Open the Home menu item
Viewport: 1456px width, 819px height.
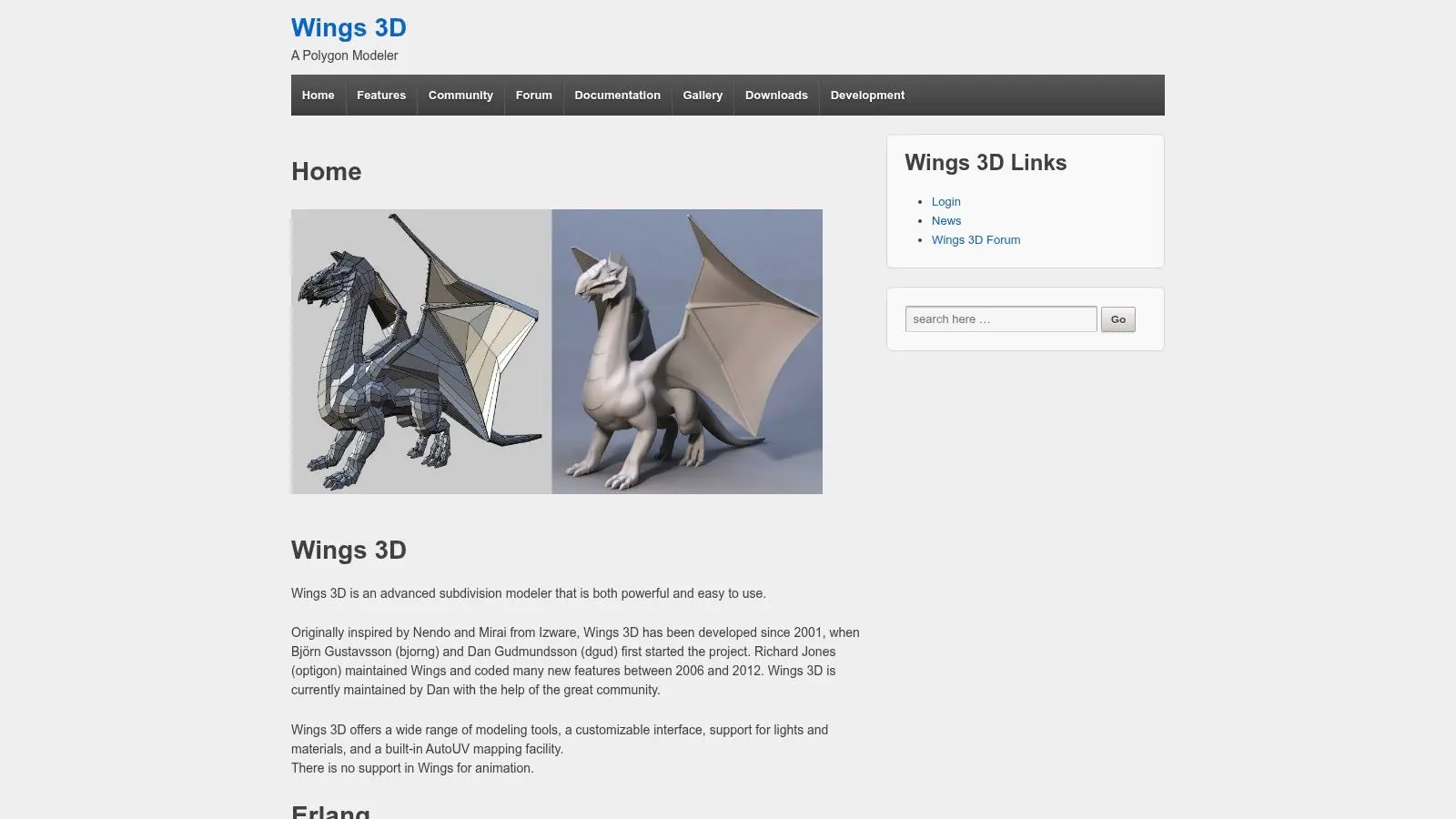click(x=318, y=95)
